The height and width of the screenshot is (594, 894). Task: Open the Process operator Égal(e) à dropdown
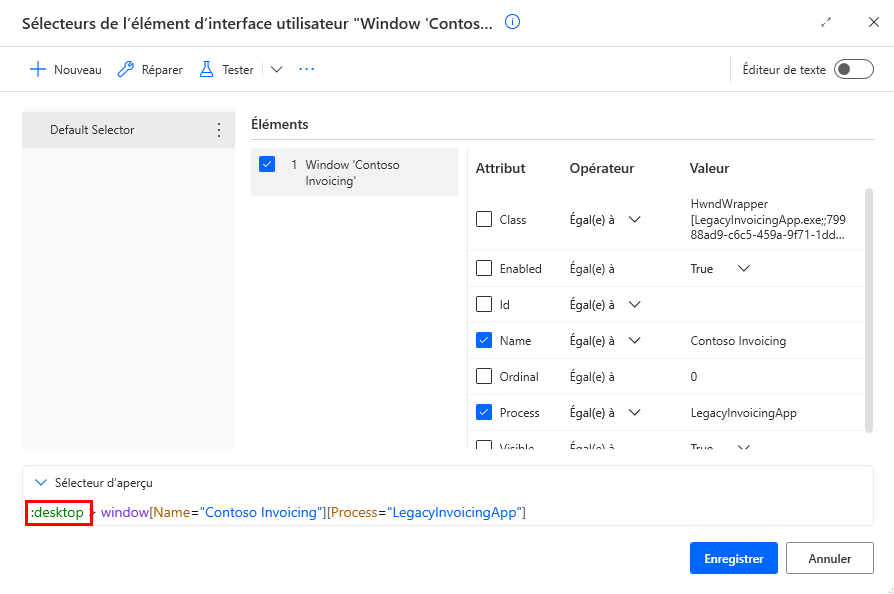(634, 412)
